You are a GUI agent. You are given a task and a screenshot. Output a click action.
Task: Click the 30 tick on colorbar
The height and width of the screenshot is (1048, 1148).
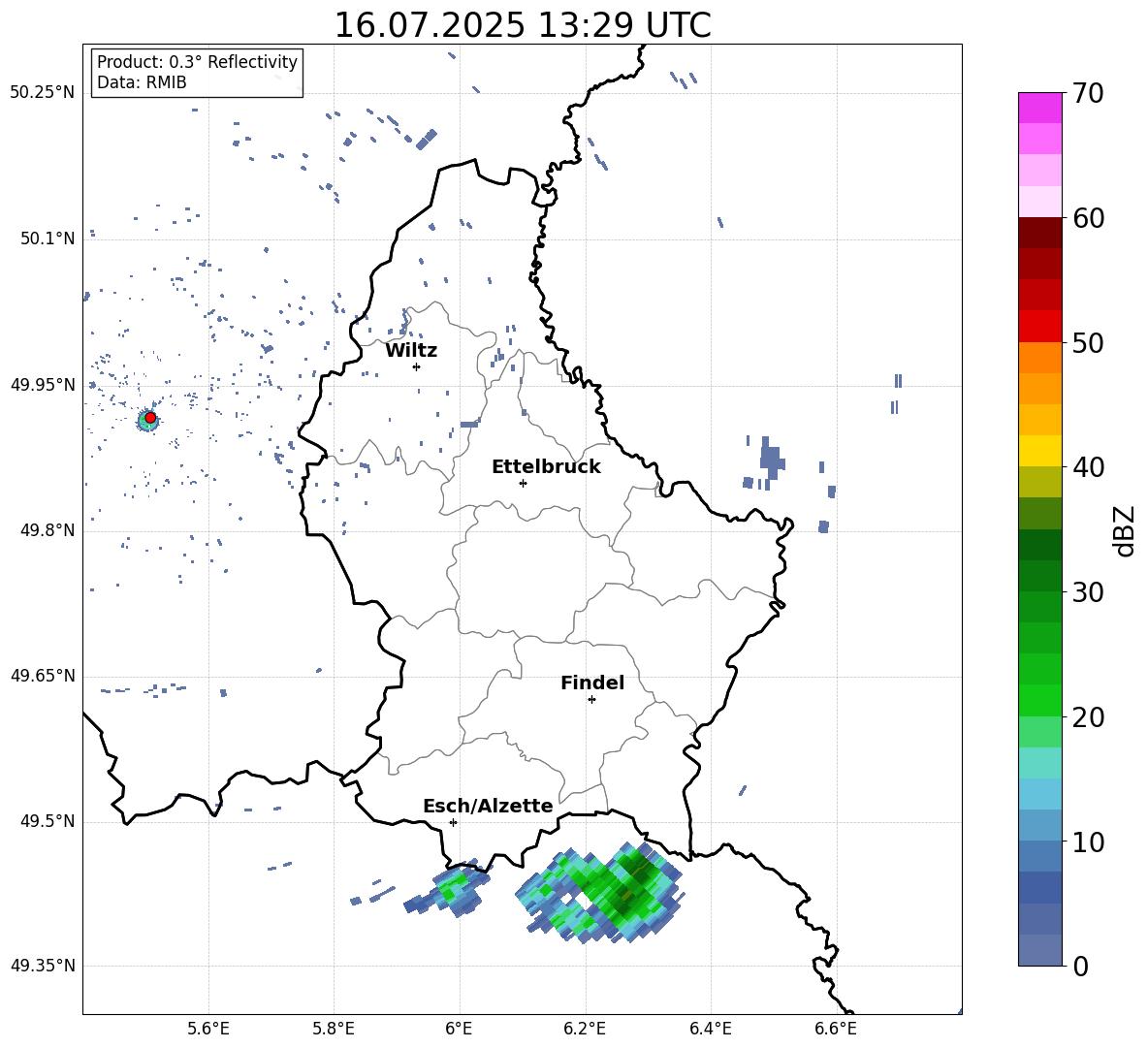click(1088, 592)
